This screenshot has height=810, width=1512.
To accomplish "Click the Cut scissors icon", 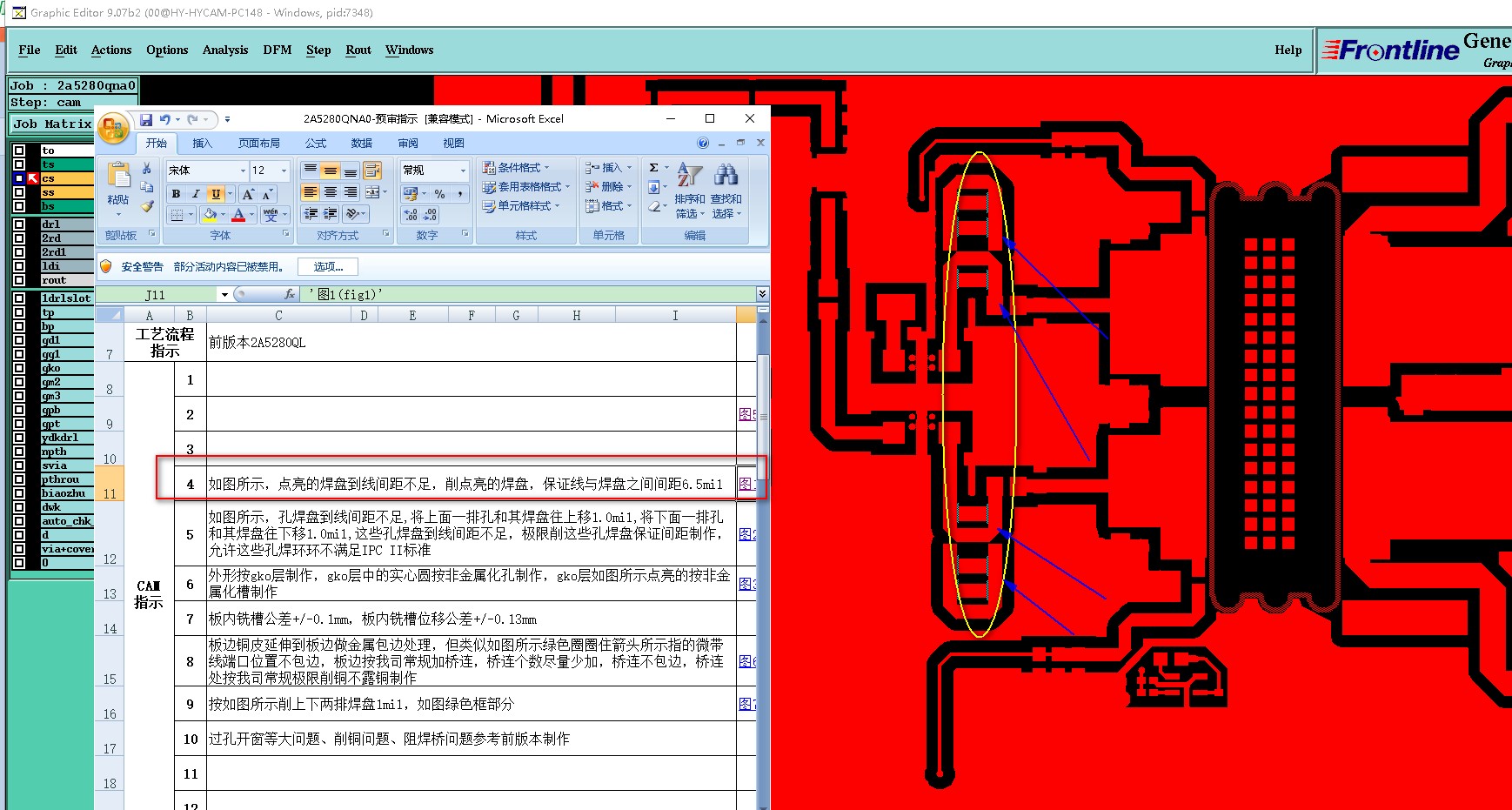I will [147, 168].
